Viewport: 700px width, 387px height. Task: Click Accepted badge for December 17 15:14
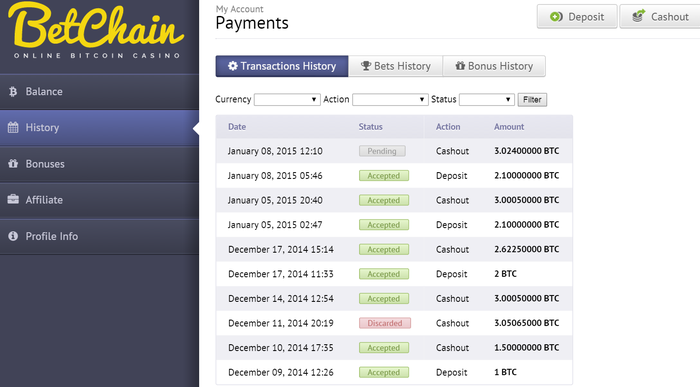click(384, 249)
